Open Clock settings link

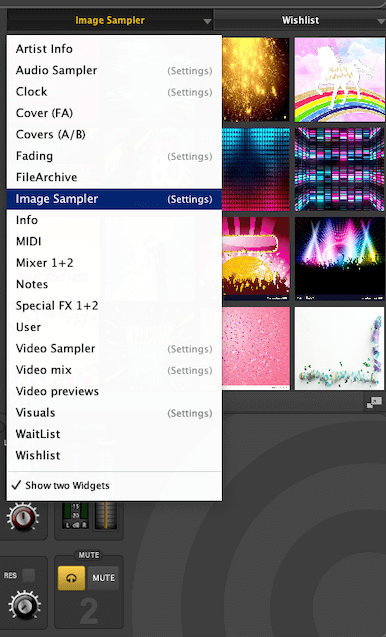click(x=190, y=92)
